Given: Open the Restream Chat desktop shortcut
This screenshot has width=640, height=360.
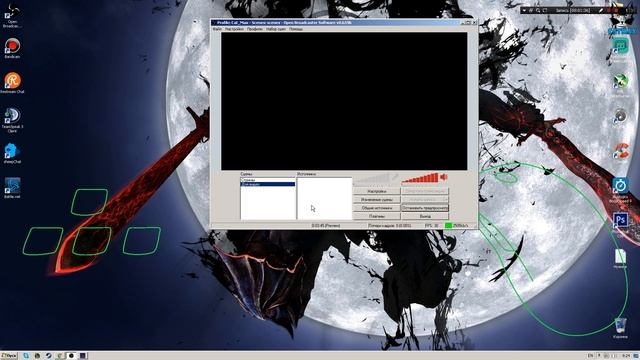Looking at the screenshot, I should (x=12, y=82).
